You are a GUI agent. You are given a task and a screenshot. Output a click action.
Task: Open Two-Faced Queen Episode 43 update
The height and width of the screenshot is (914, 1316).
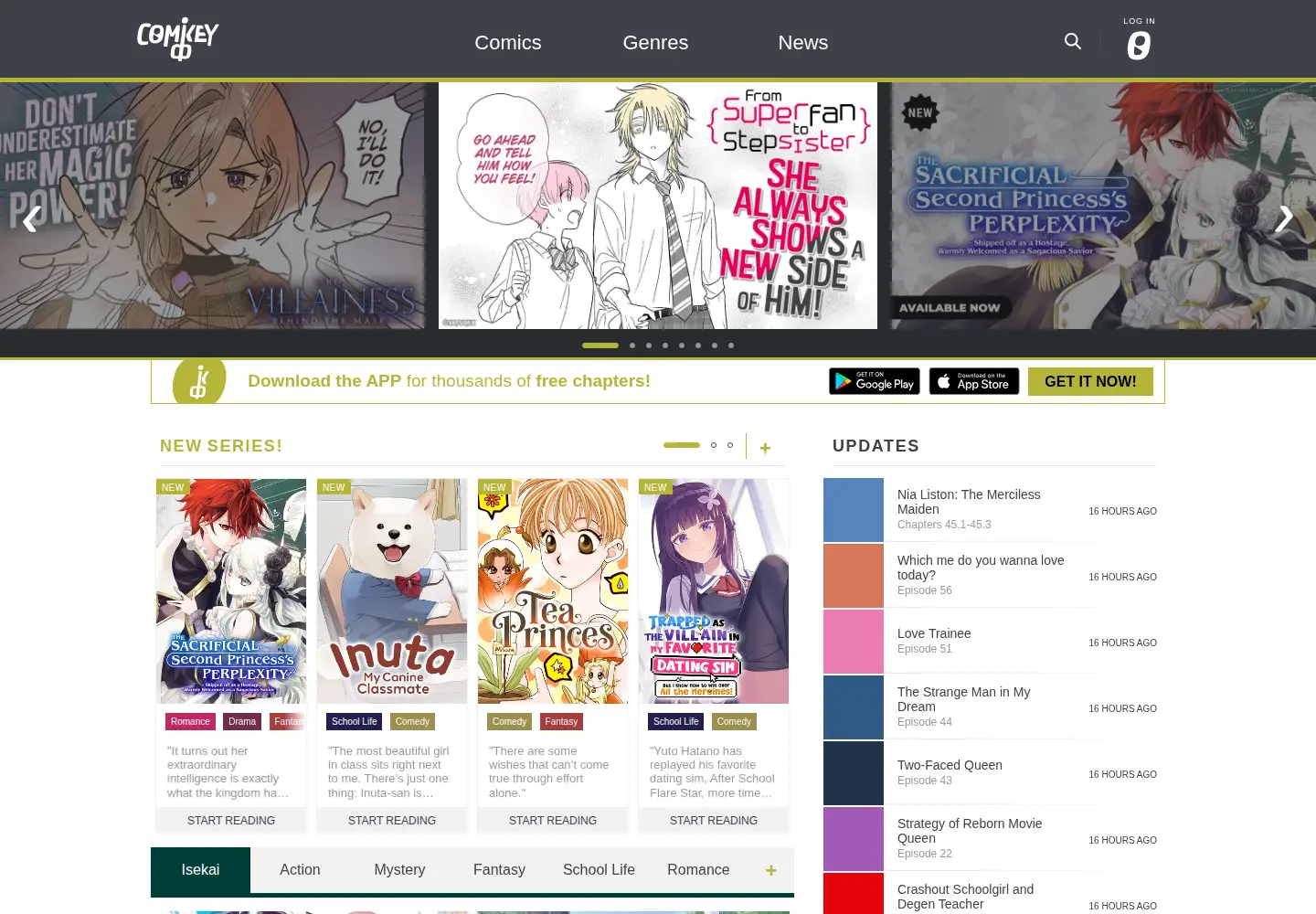990,773
